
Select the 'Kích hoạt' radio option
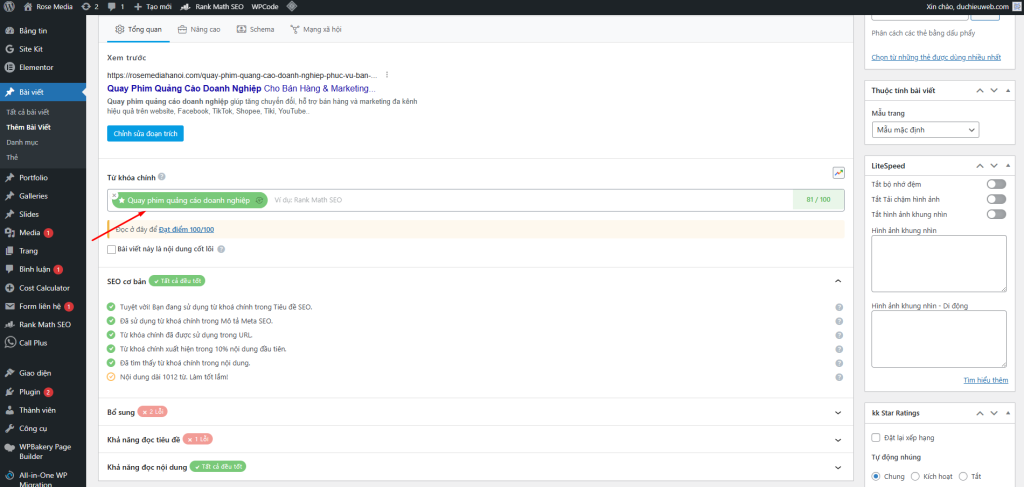[915, 476]
